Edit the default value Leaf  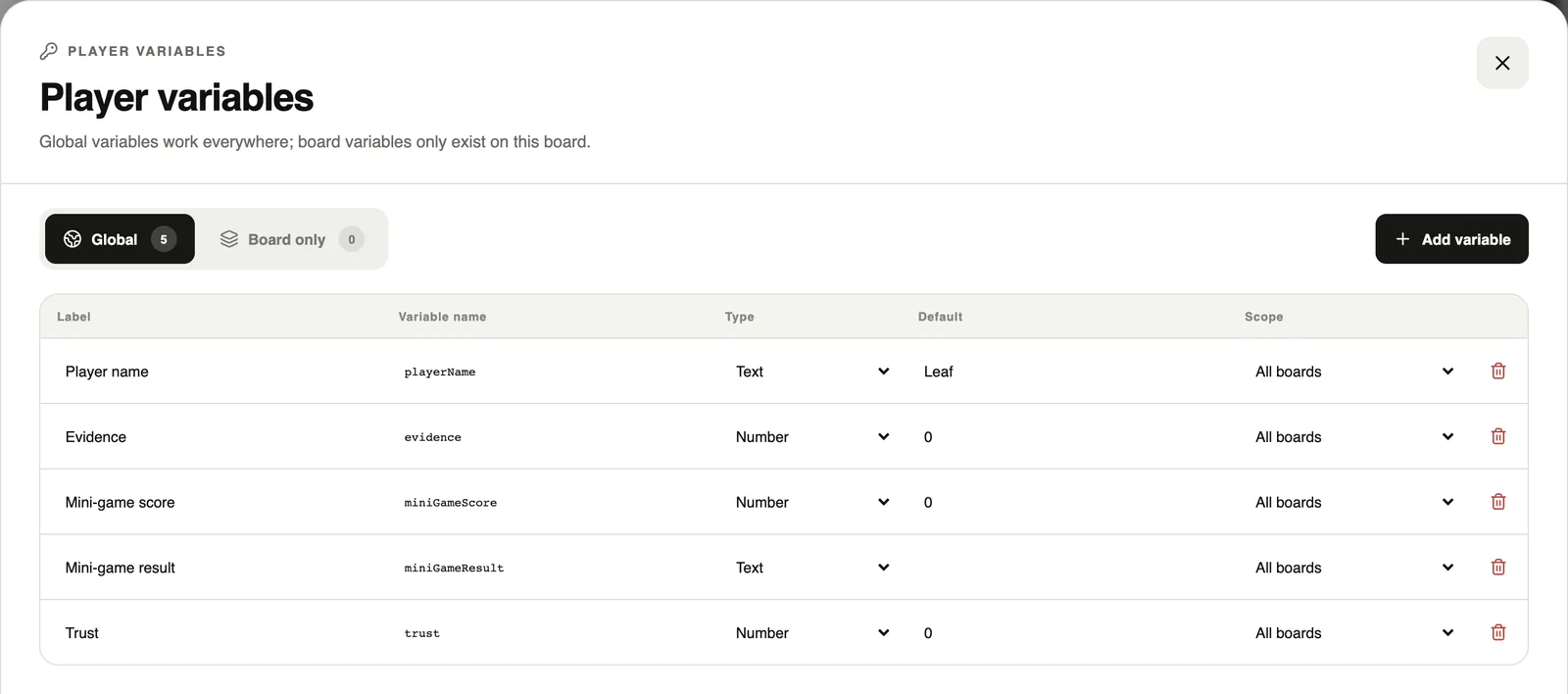coord(1072,372)
